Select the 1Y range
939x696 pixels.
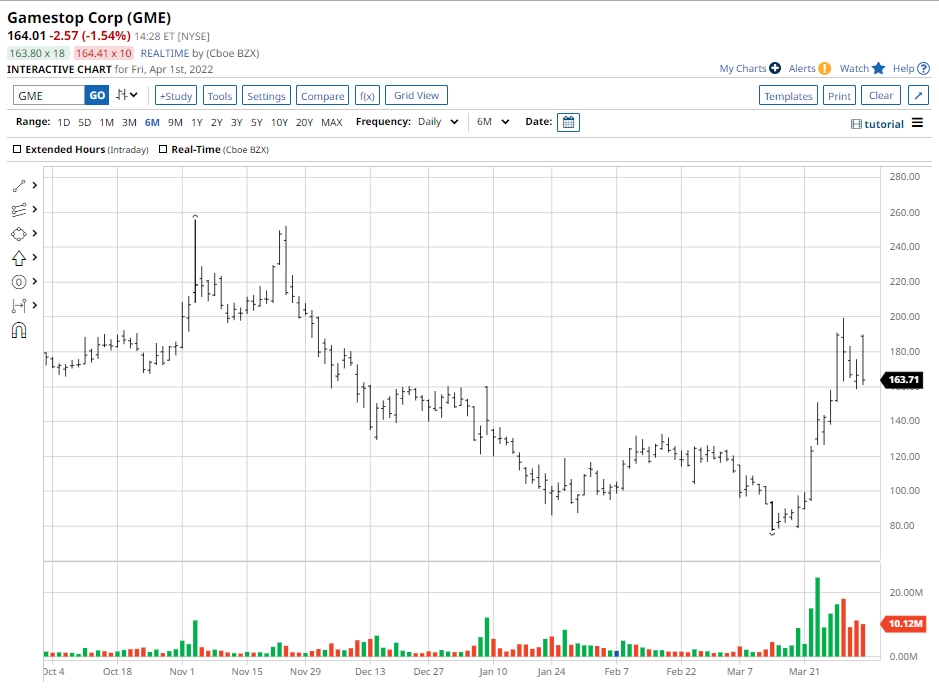click(196, 122)
